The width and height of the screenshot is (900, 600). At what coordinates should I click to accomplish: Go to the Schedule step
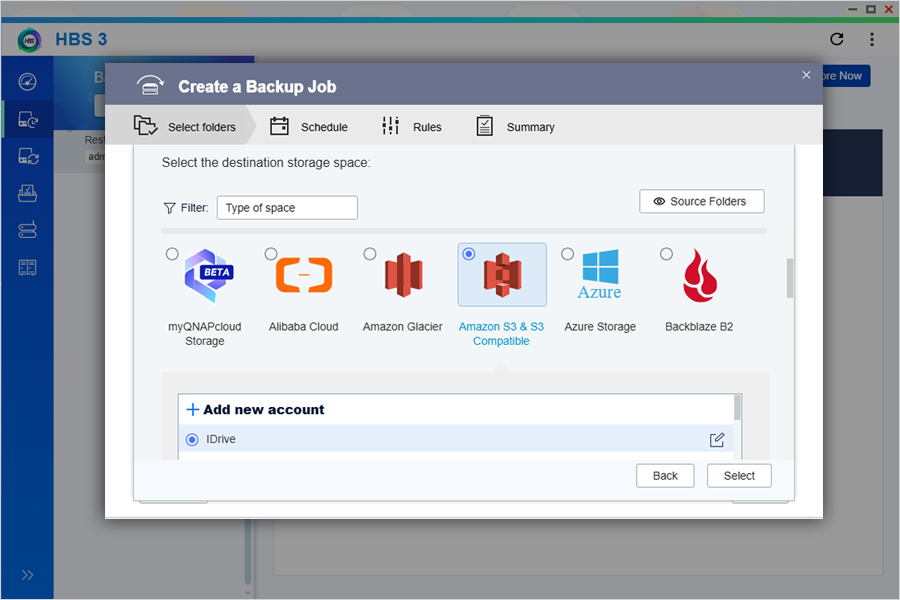309,126
